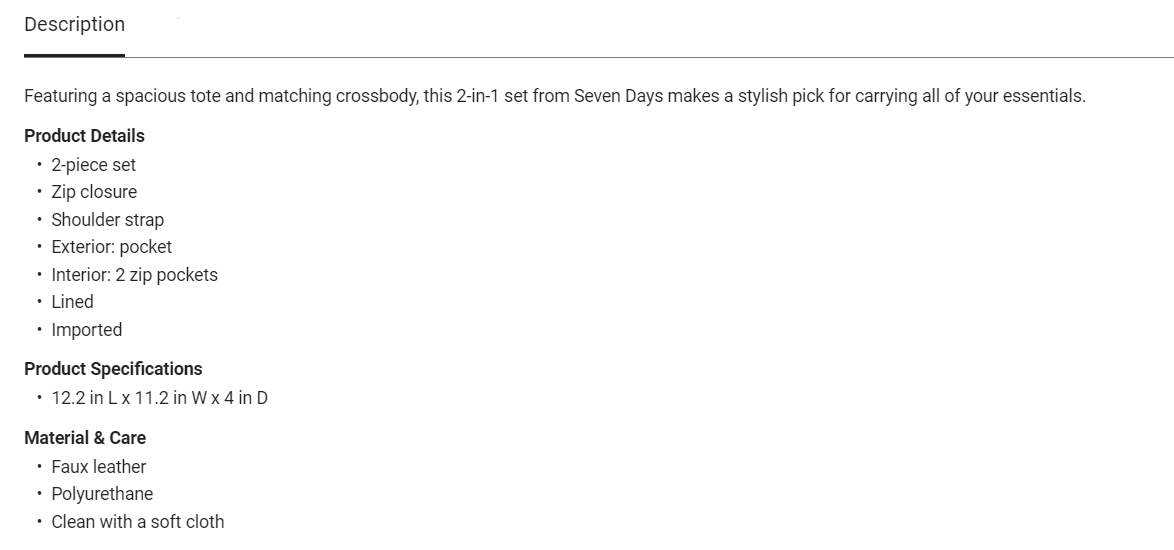
Task: Click the Zip closure list item
Action: pos(94,192)
